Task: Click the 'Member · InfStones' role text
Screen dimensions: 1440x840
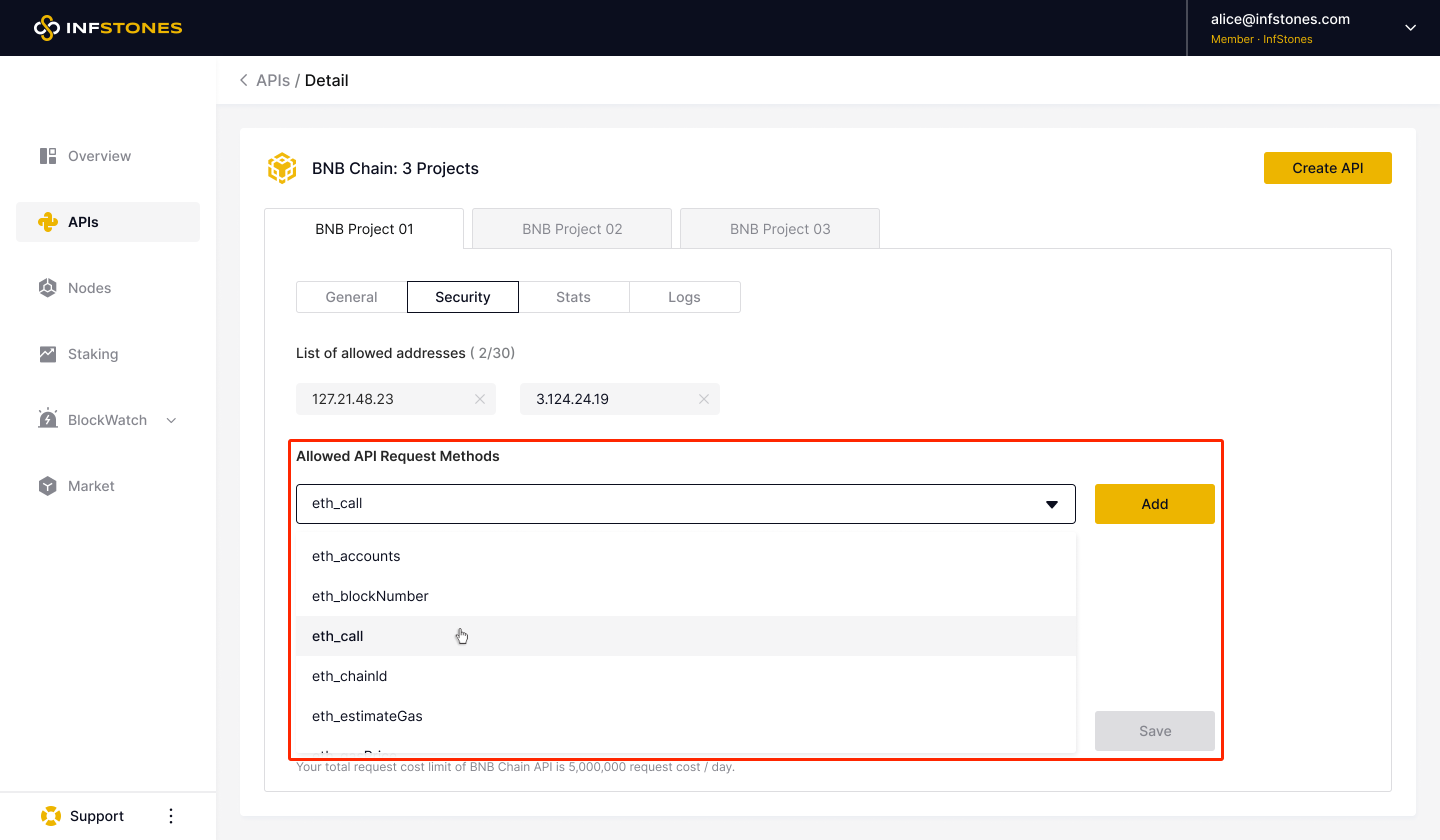Action: pos(1261,39)
